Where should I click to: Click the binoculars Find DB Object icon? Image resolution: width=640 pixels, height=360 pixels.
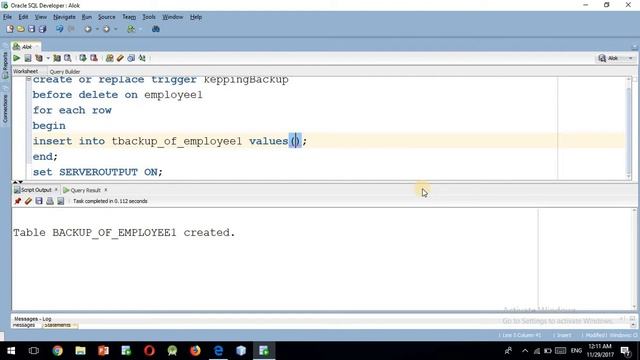[156, 29]
